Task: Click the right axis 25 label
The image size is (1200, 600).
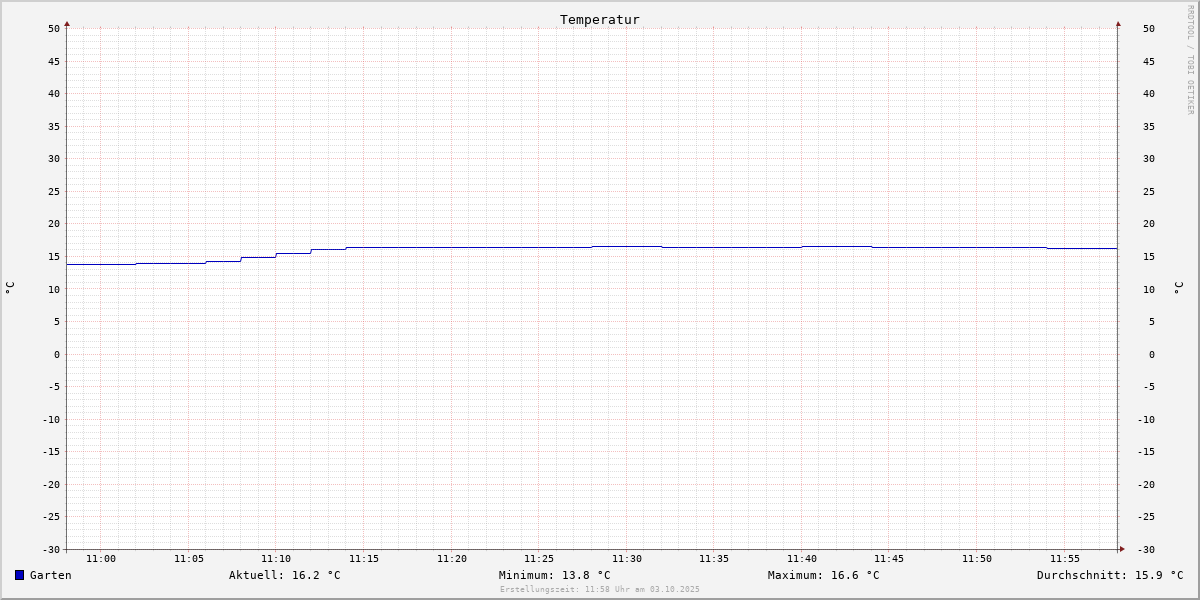Action: pyautogui.click(x=1149, y=192)
